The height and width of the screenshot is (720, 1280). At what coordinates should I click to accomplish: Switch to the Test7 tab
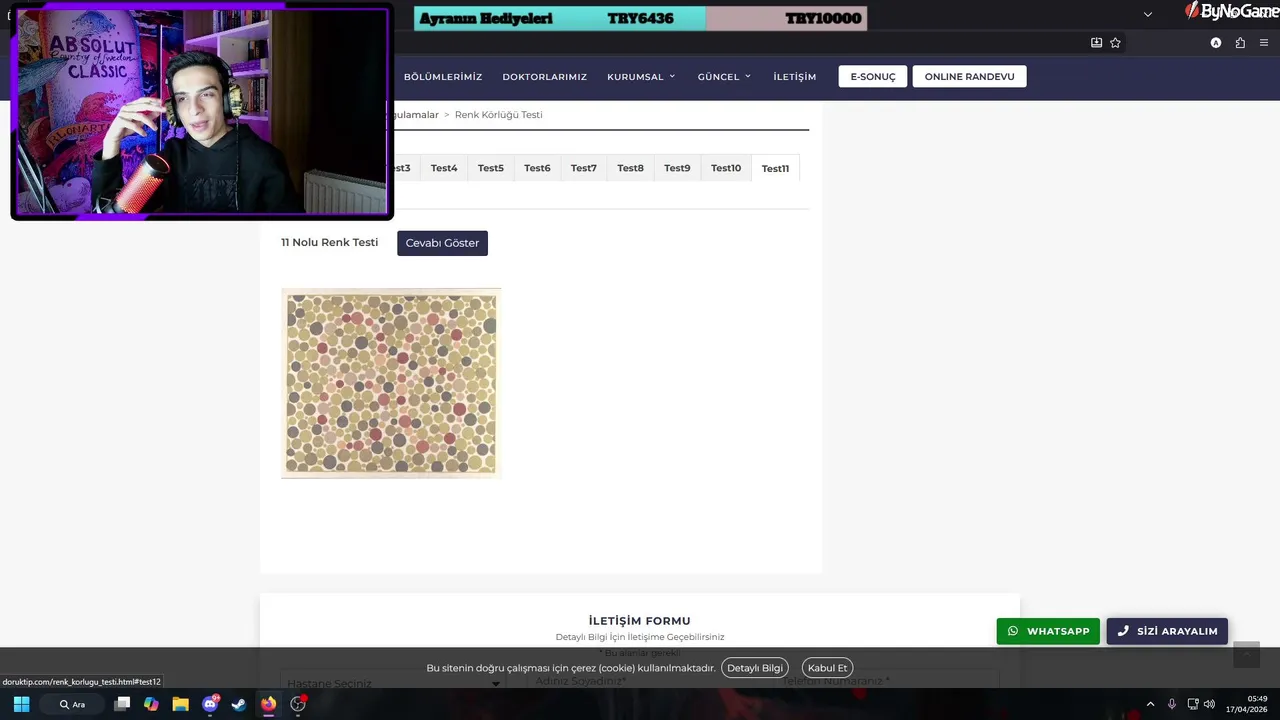tap(584, 168)
